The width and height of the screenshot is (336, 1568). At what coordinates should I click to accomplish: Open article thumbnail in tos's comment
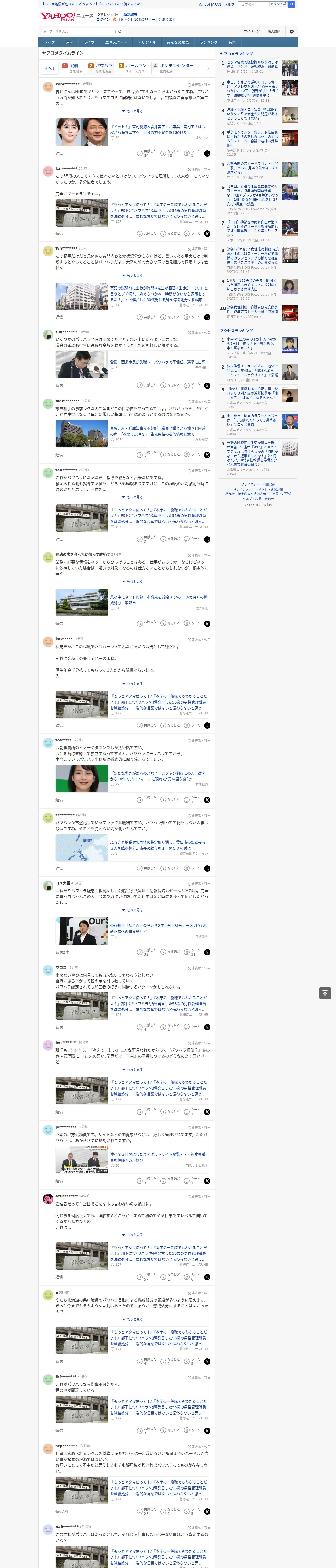(82, 779)
